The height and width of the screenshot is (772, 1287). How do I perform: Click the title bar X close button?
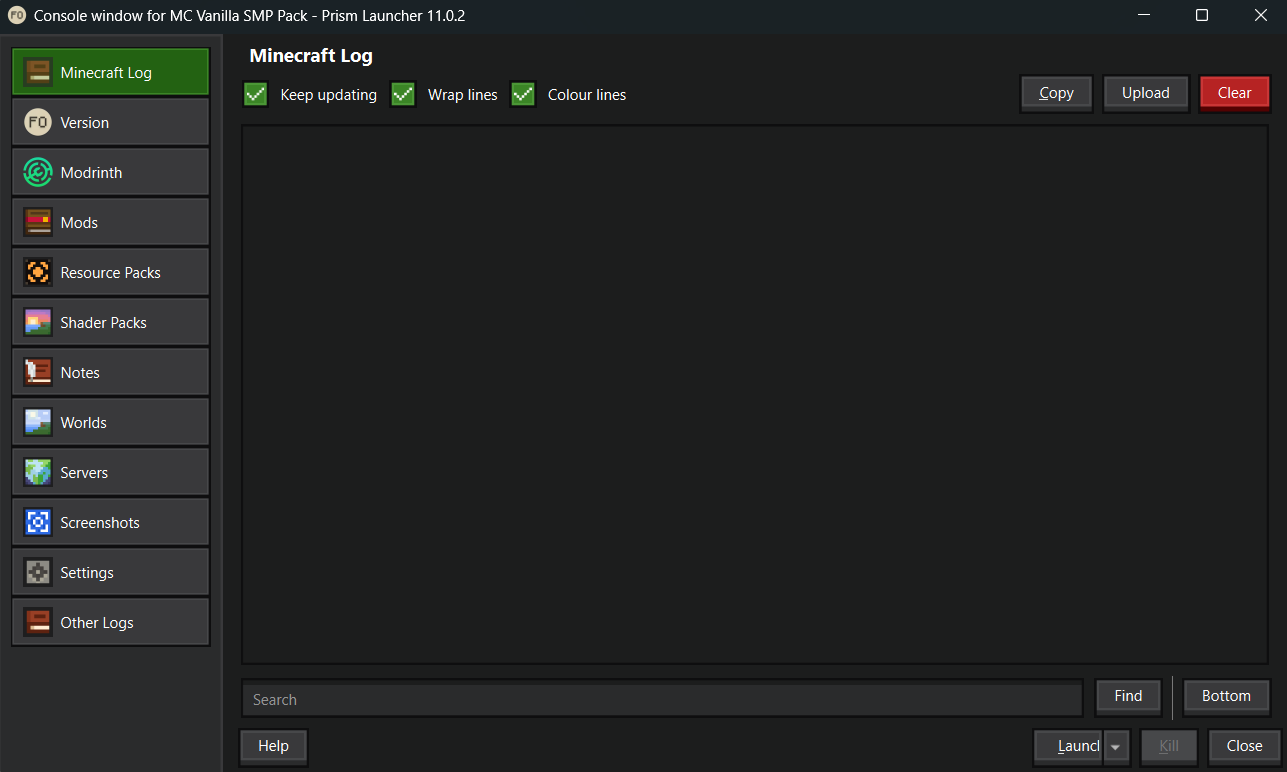(1261, 15)
